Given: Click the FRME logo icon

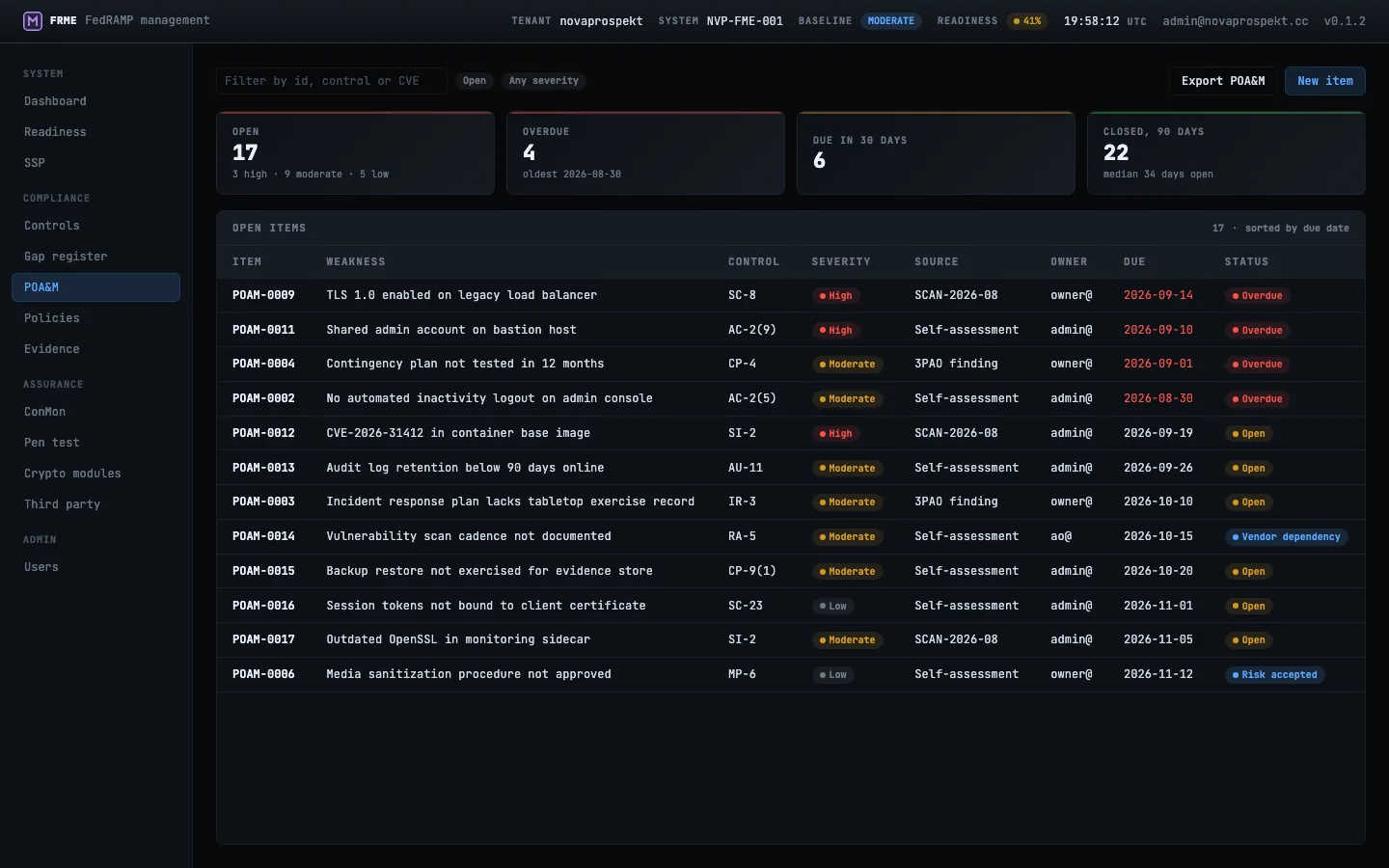Looking at the screenshot, I should pyautogui.click(x=33, y=20).
